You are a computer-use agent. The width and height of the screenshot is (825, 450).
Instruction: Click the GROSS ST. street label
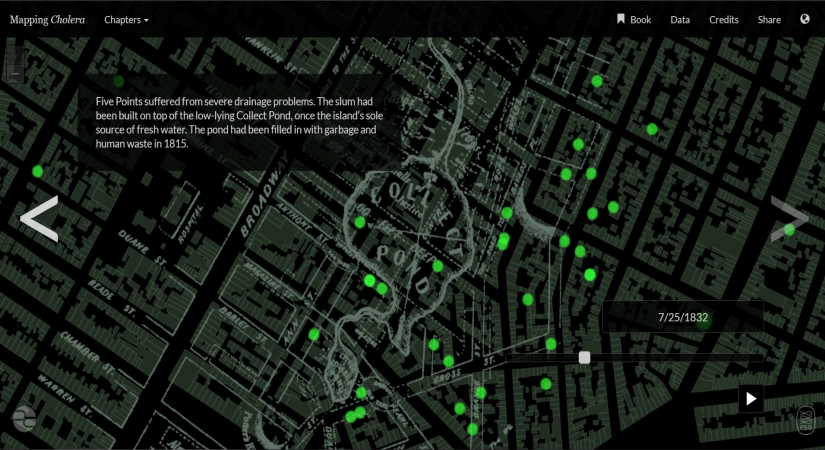(465, 370)
